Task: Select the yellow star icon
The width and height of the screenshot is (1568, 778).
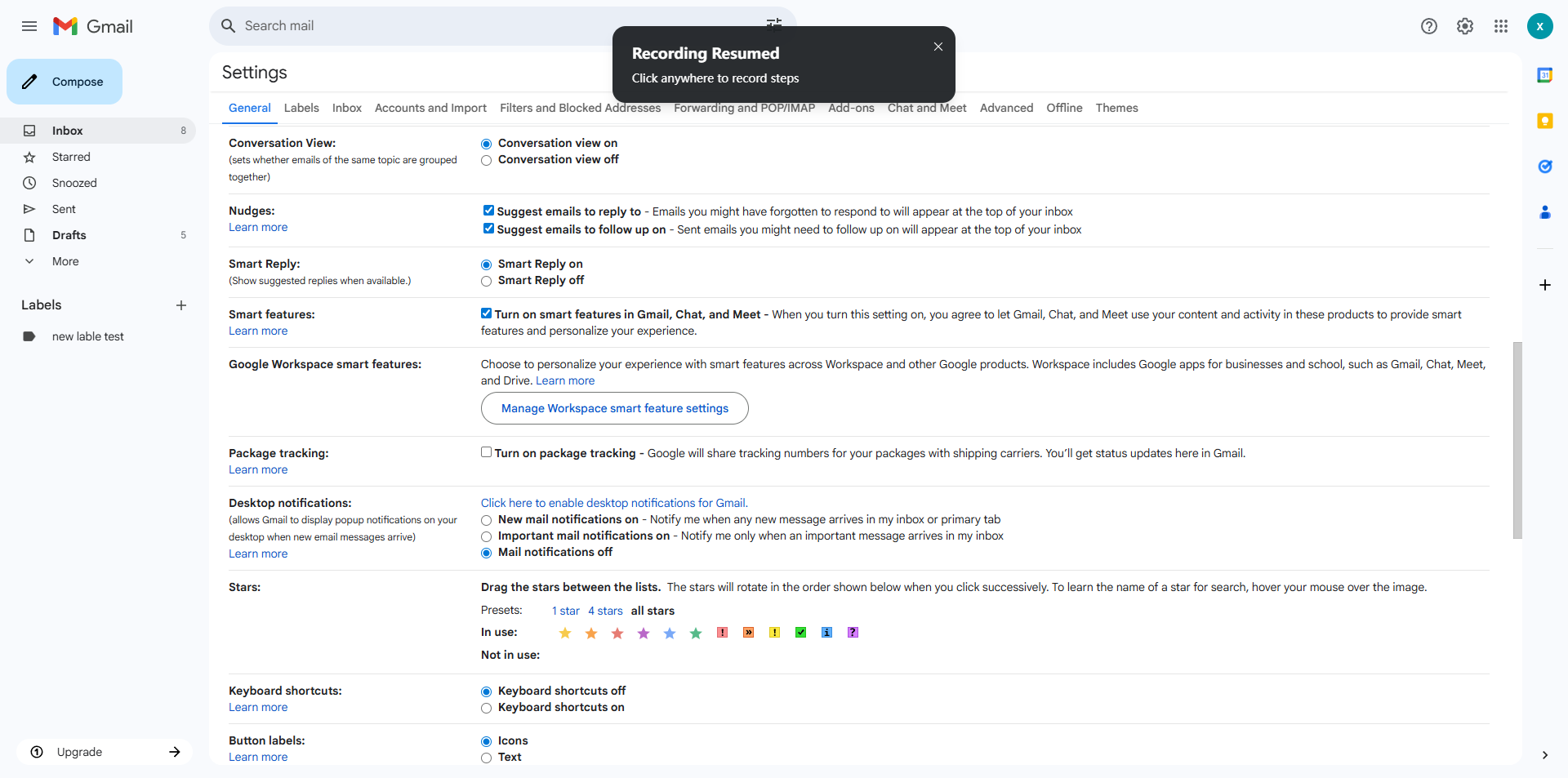Action: [x=565, y=633]
